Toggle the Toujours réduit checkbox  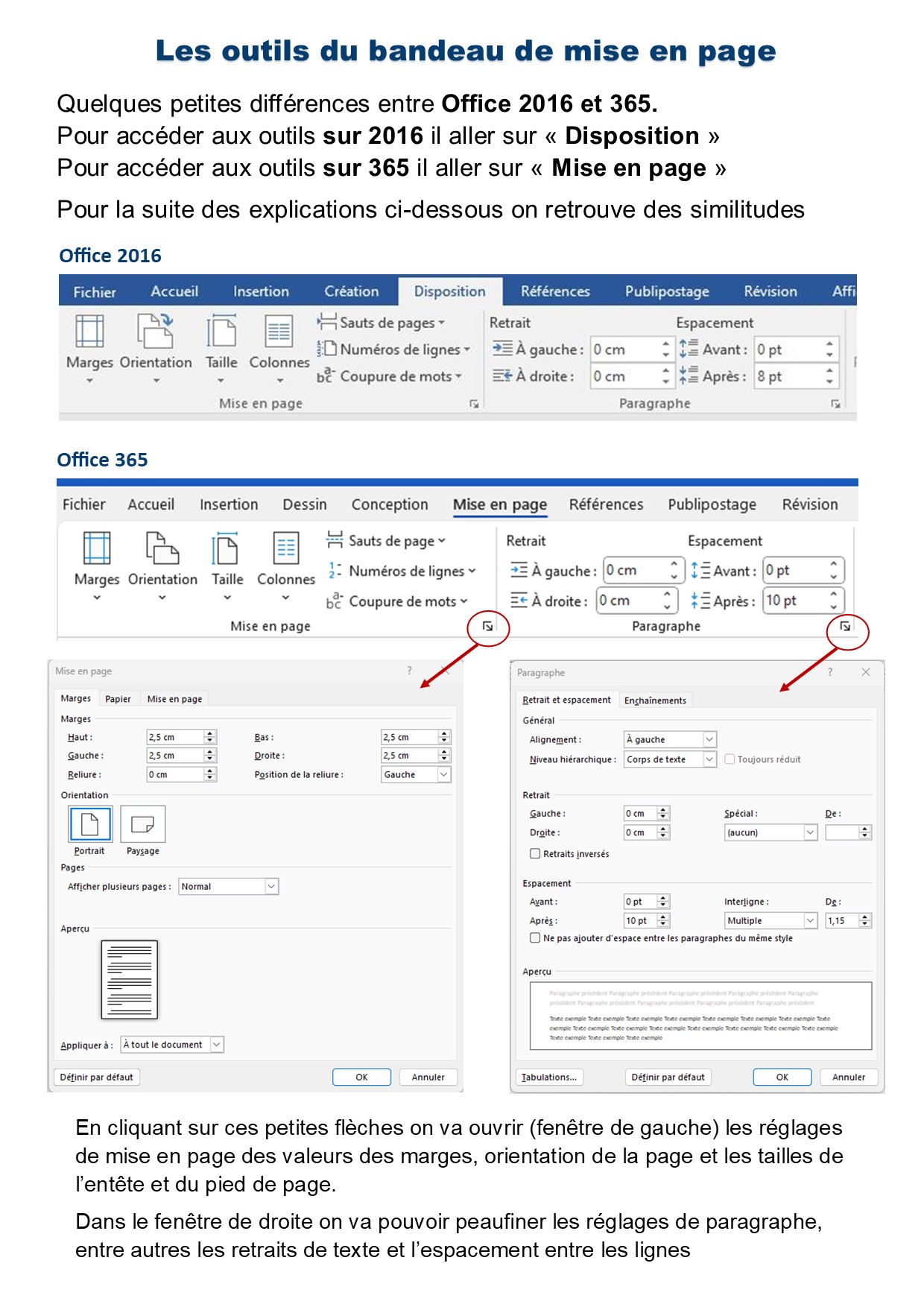(x=730, y=759)
